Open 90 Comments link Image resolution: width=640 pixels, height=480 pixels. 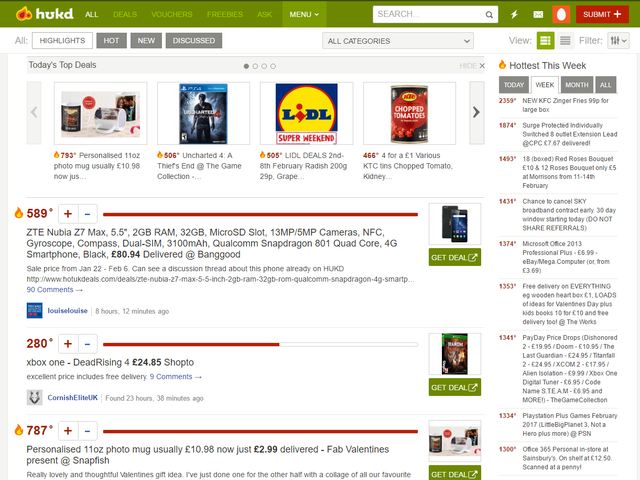pyautogui.click(x=55, y=290)
